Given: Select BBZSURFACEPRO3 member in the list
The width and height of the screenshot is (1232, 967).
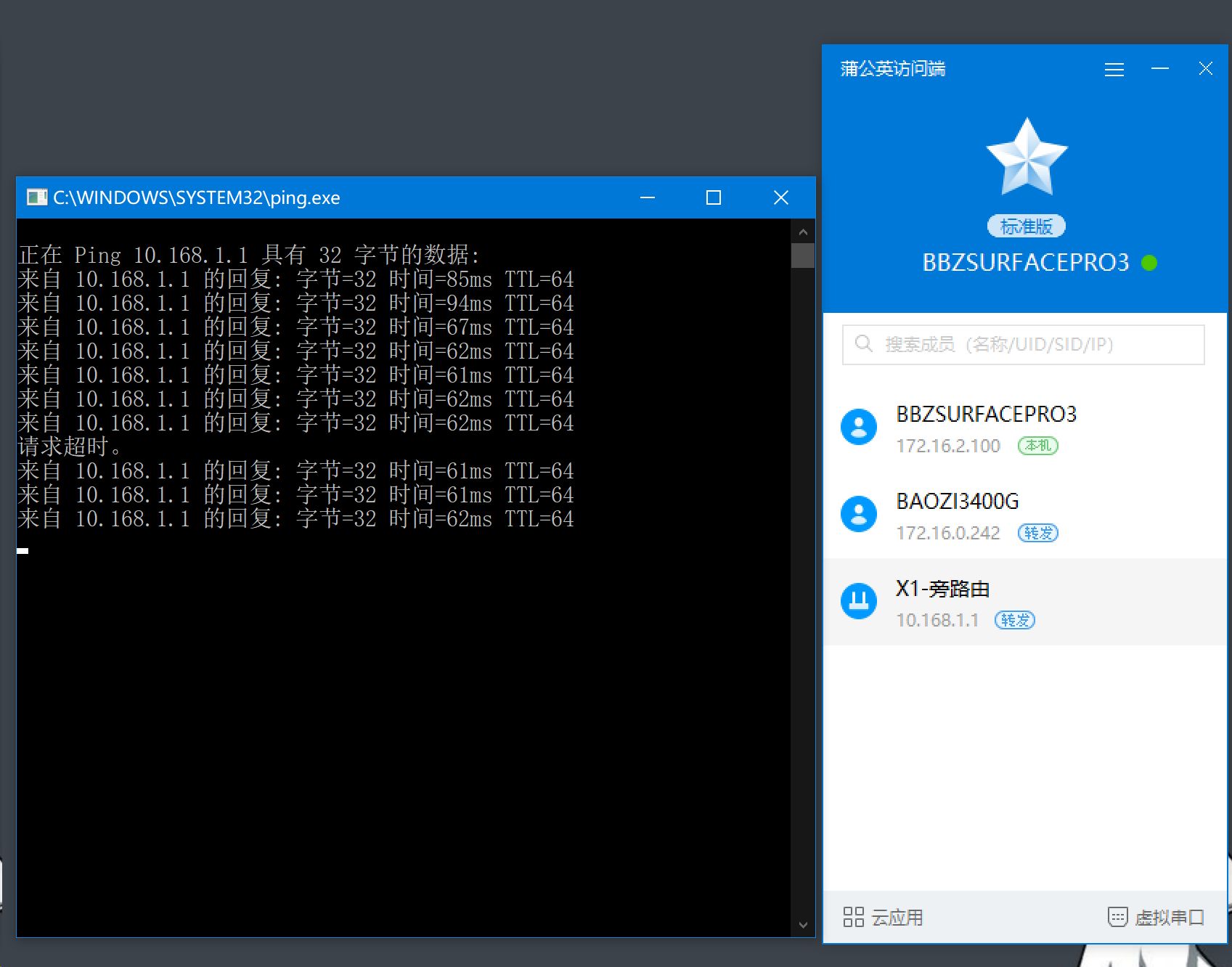Looking at the screenshot, I should click(x=1024, y=428).
